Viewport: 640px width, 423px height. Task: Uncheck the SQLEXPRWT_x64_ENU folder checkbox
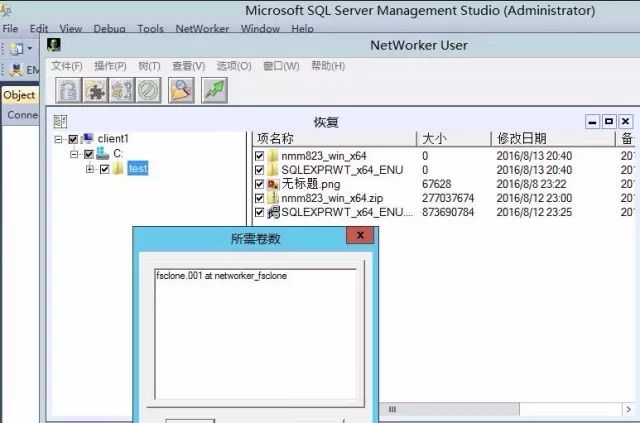(x=259, y=170)
